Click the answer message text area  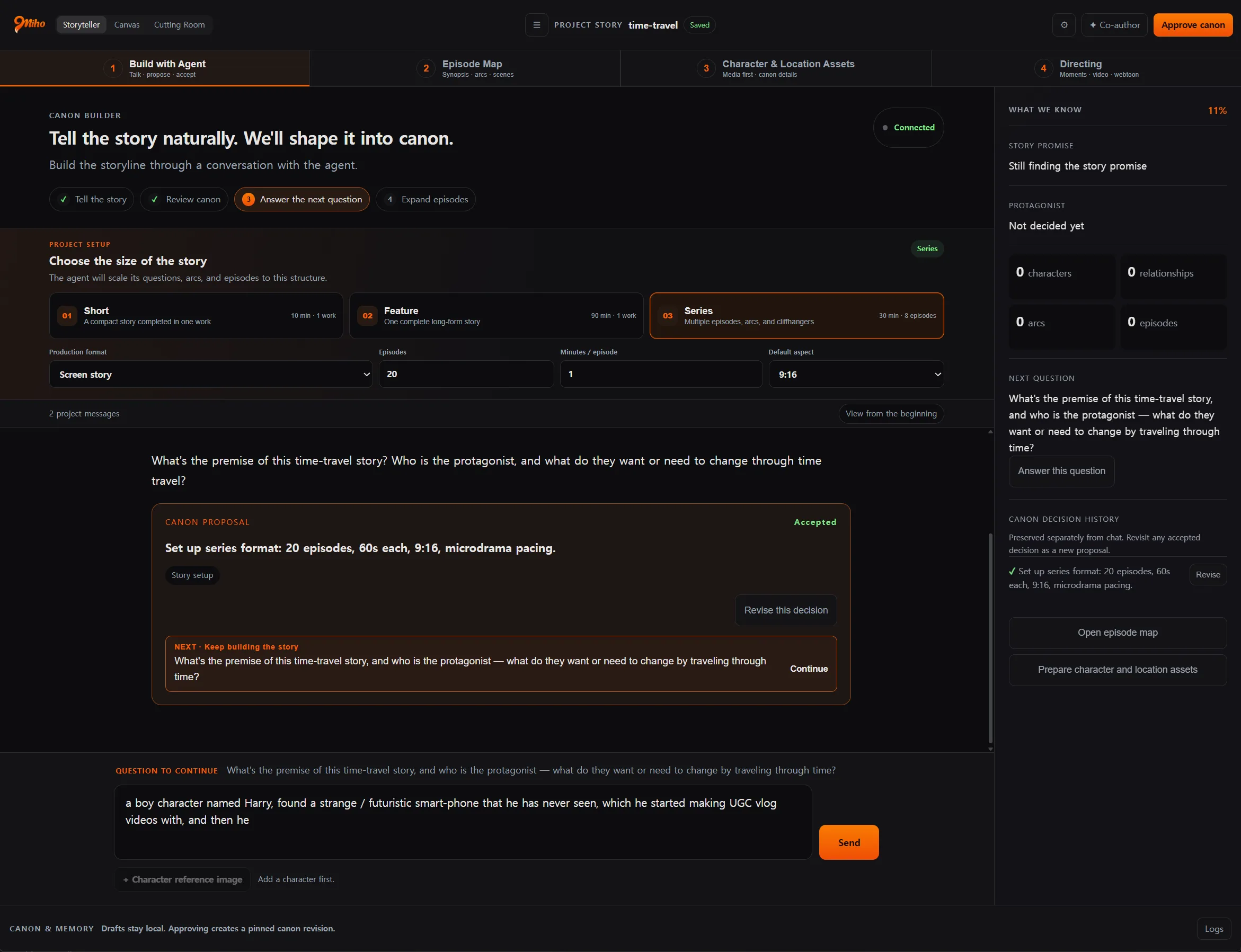click(463, 822)
